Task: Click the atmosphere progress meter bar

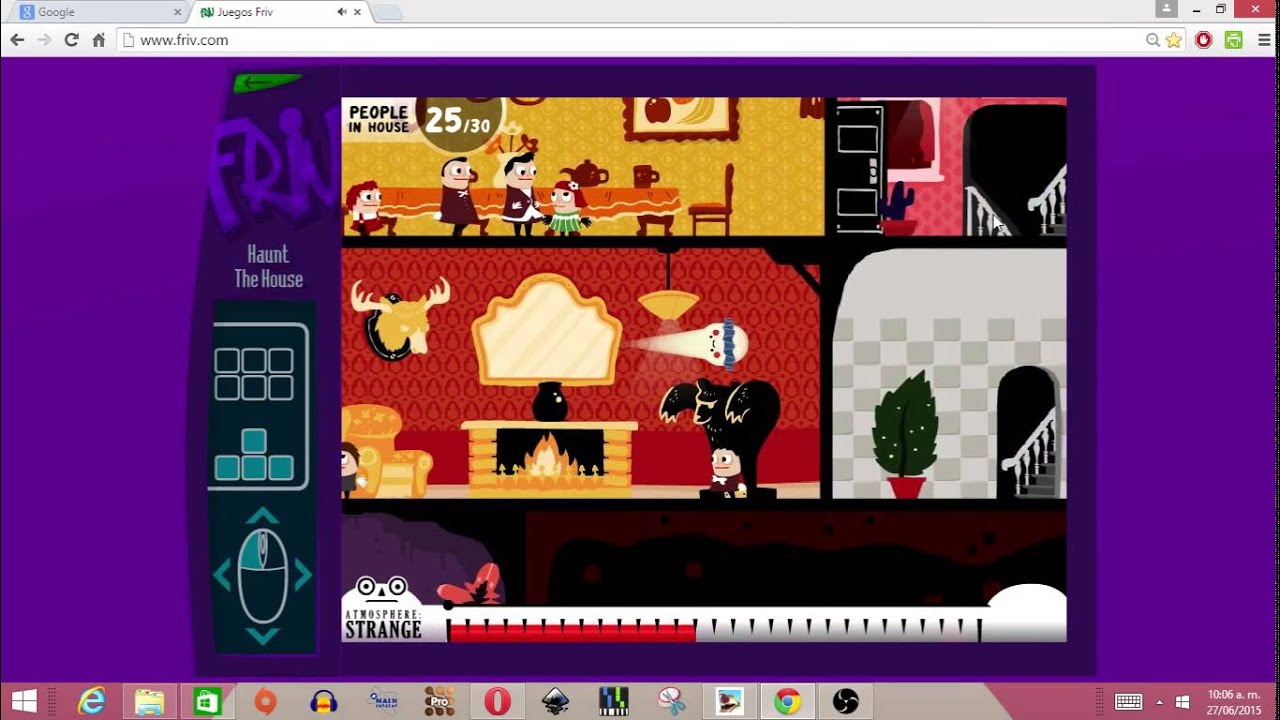Action: [715, 630]
